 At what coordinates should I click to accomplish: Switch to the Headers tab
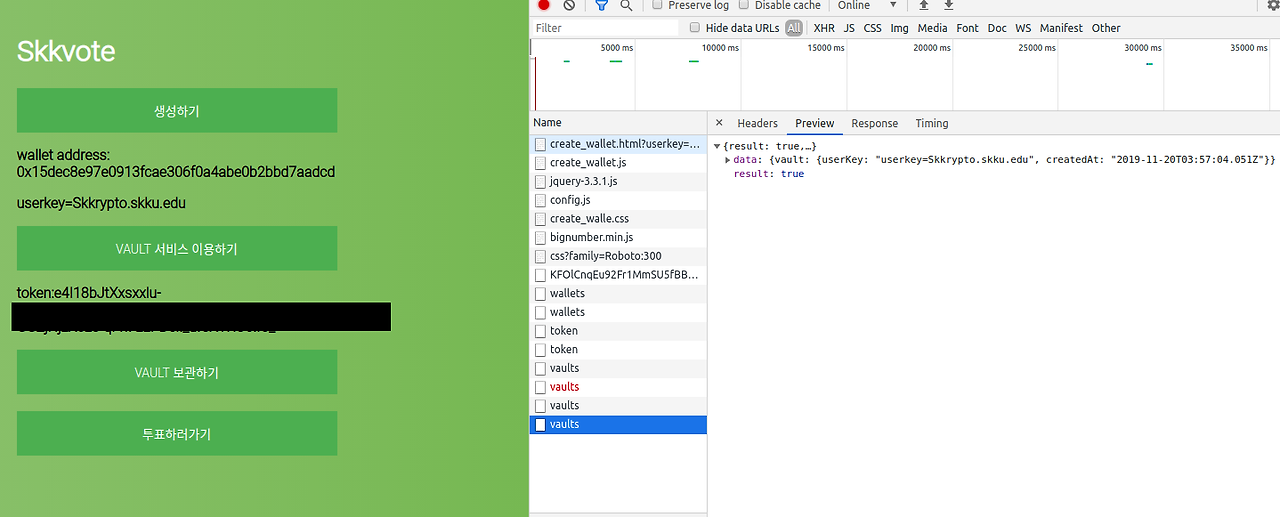(757, 123)
